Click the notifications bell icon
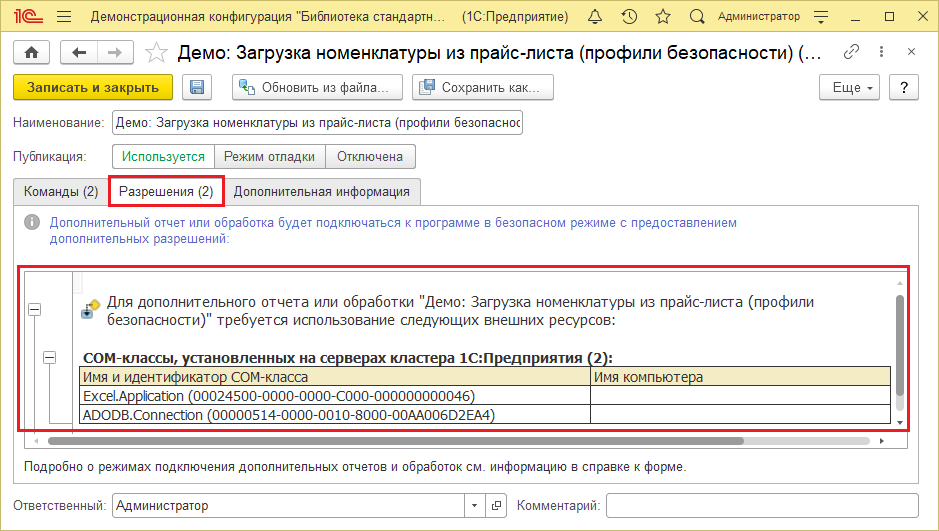This screenshot has height=531, width=939. (595, 17)
